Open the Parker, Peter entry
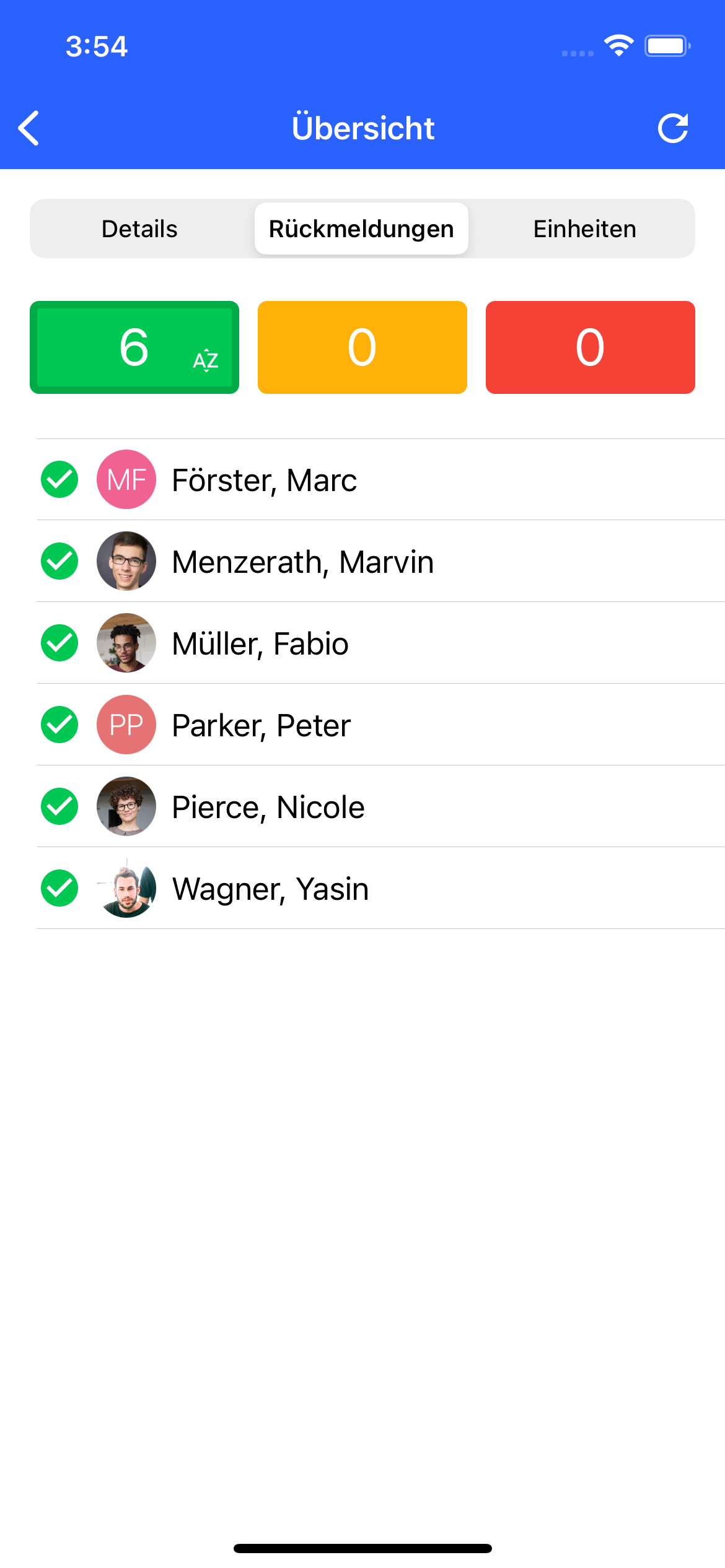The height and width of the screenshot is (1568, 725). (x=261, y=725)
